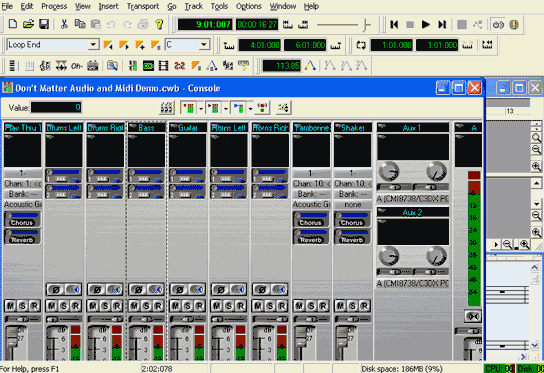Click the tempo field showing 113.85
544x373 pixels.
281,66
